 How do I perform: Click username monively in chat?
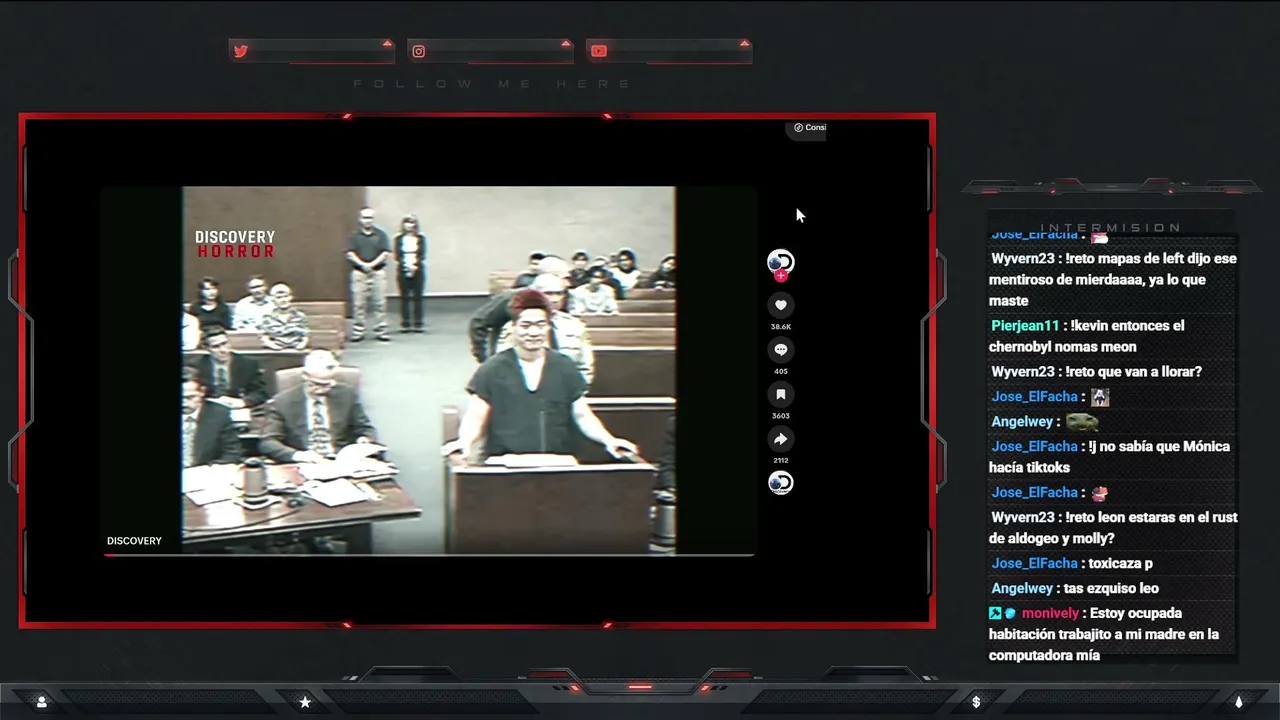[1050, 614]
